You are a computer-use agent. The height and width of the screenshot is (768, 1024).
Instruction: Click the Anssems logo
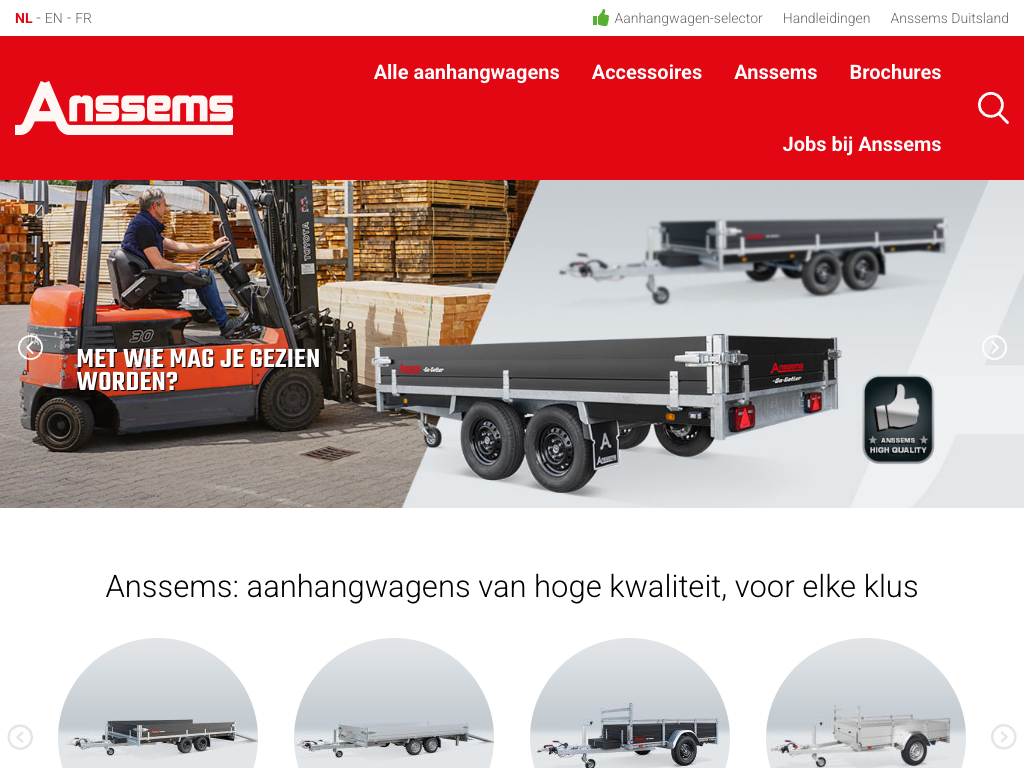tap(124, 108)
